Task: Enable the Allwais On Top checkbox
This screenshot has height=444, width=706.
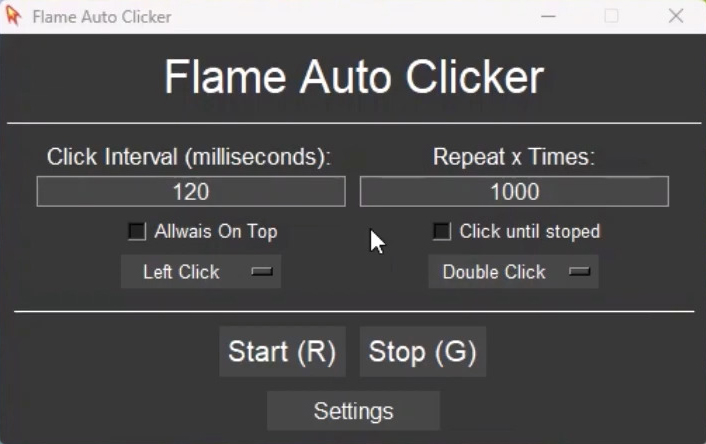Action: pos(136,231)
